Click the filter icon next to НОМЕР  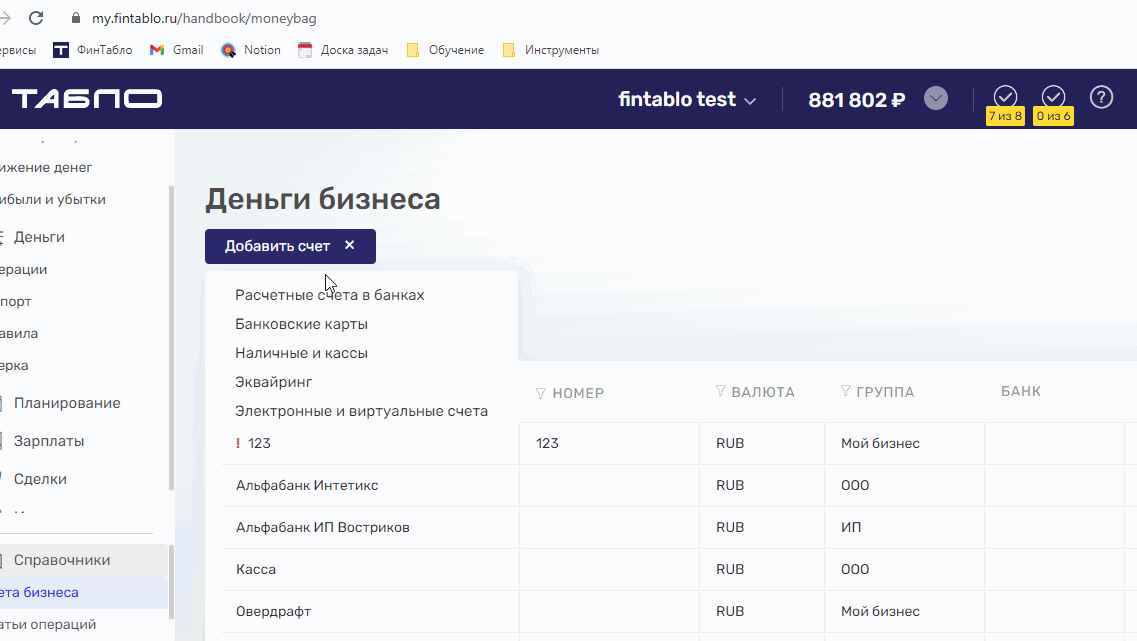tap(540, 393)
